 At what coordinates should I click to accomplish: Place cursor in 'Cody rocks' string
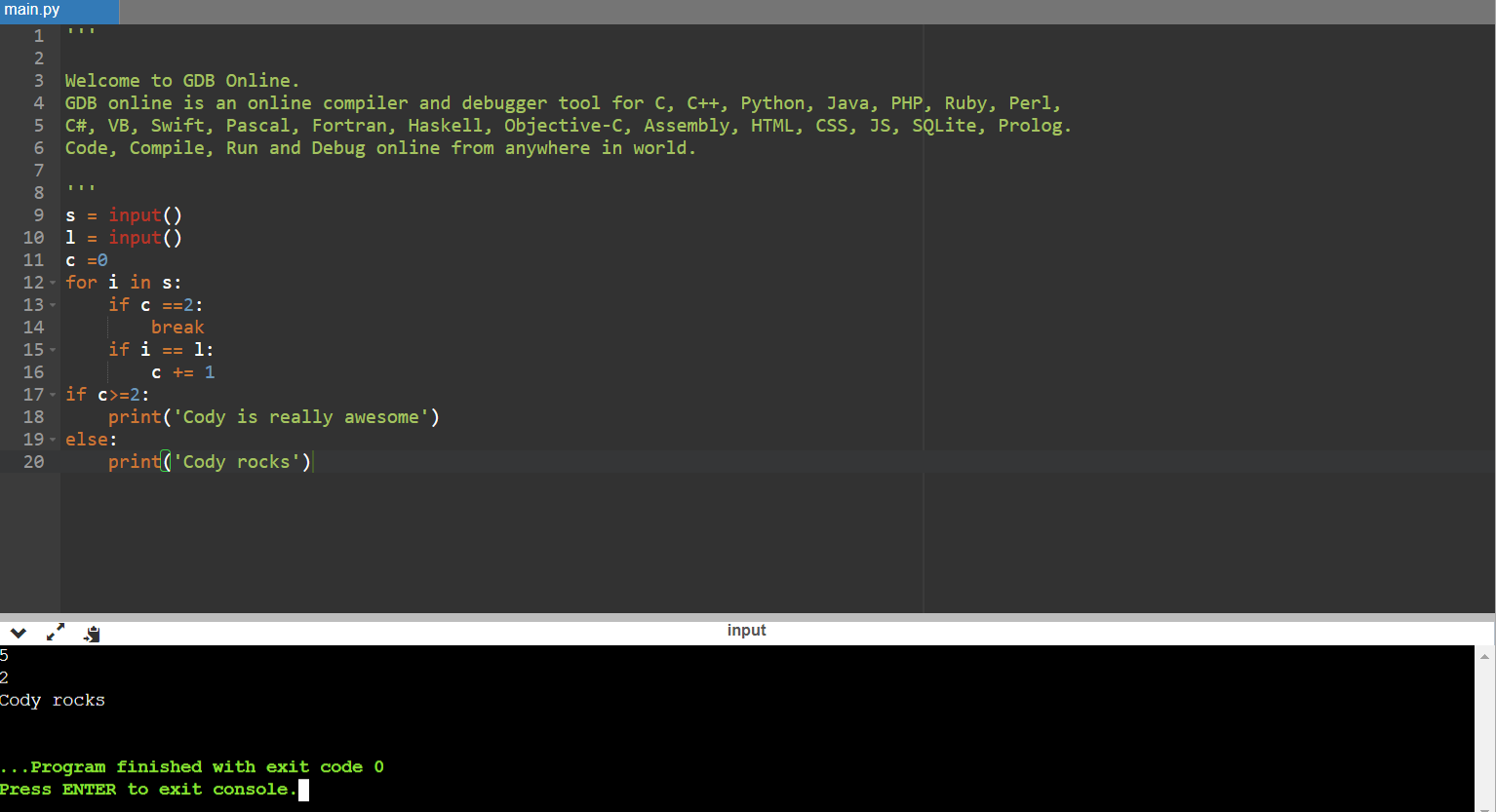[237, 462]
